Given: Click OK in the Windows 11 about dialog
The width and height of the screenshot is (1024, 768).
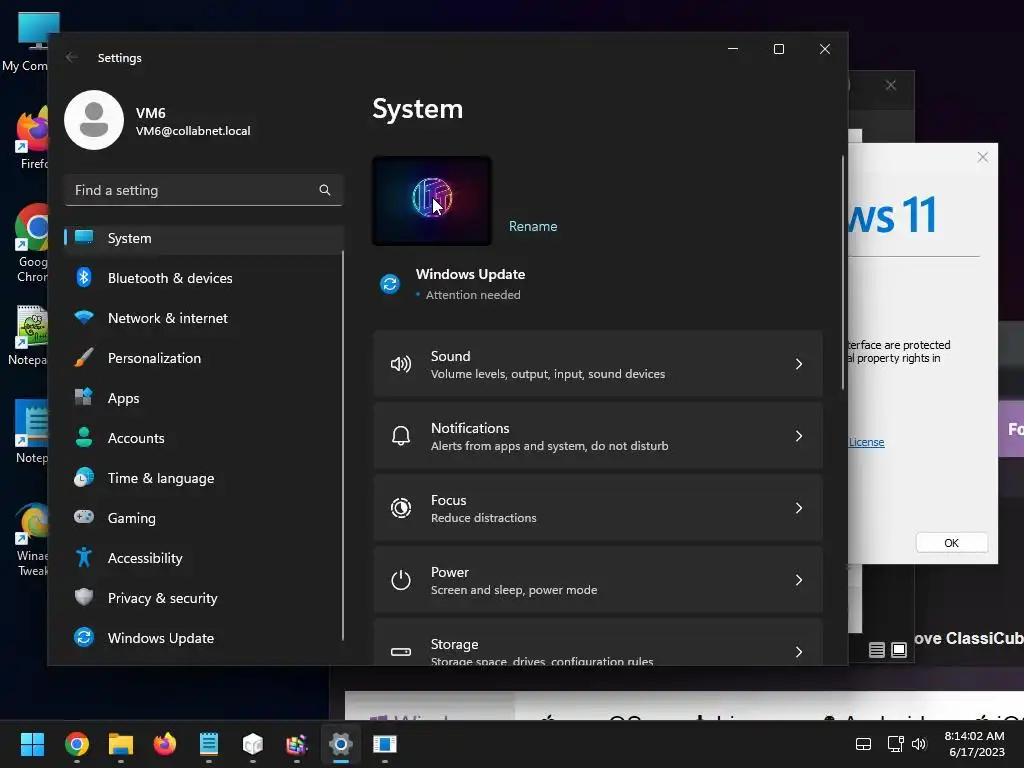Looking at the screenshot, I should click(952, 543).
